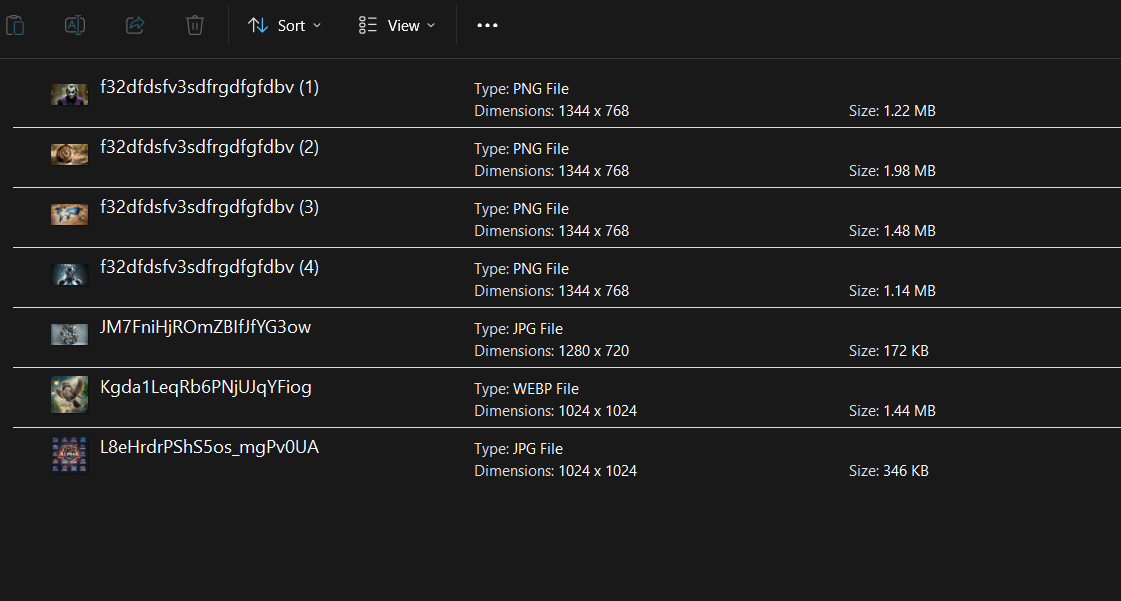This screenshot has width=1121, height=601.
Task: Click the Delete trash can icon
Action: coord(194,26)
